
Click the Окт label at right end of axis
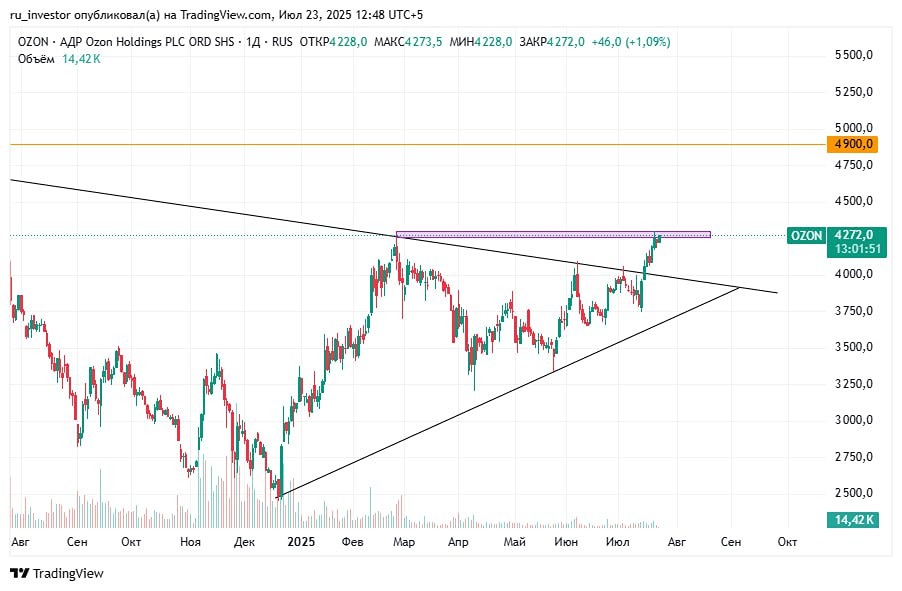tap(787, 542)
